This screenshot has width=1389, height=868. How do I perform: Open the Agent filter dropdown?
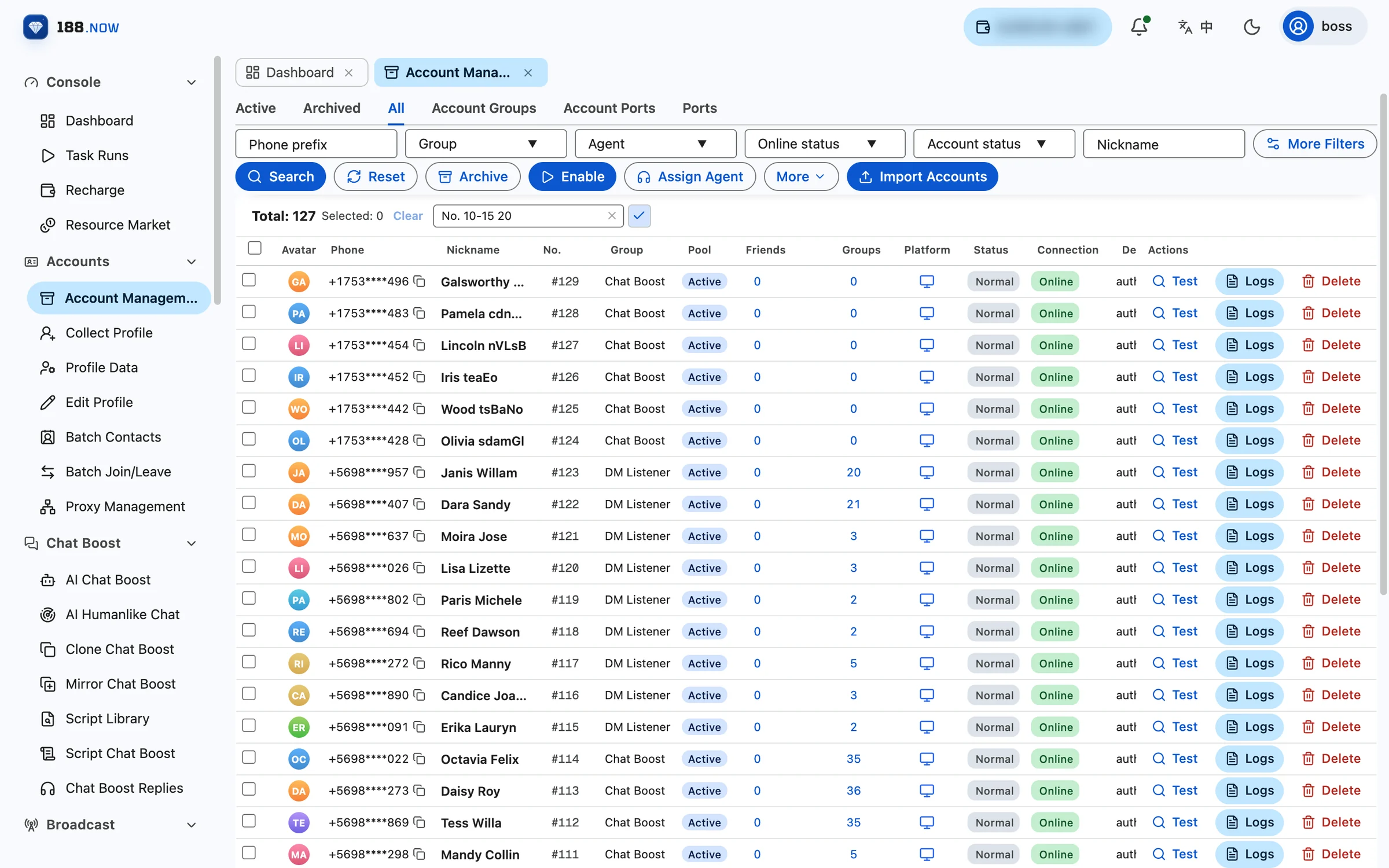[x=655, y=144]
